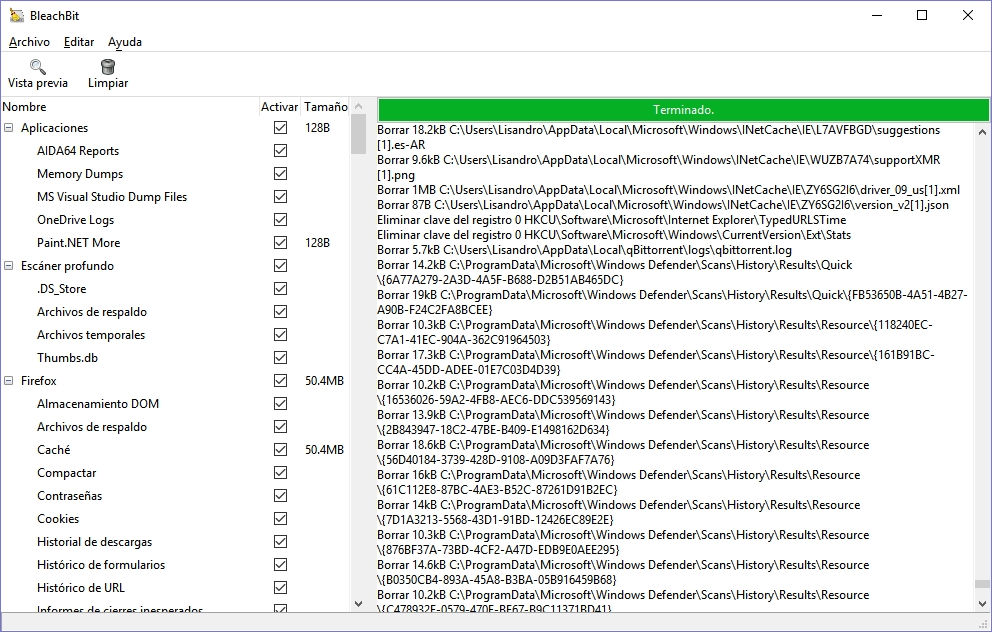
Task: Click the driver_09_us[1].xml log line
Action: click(669, 190)
